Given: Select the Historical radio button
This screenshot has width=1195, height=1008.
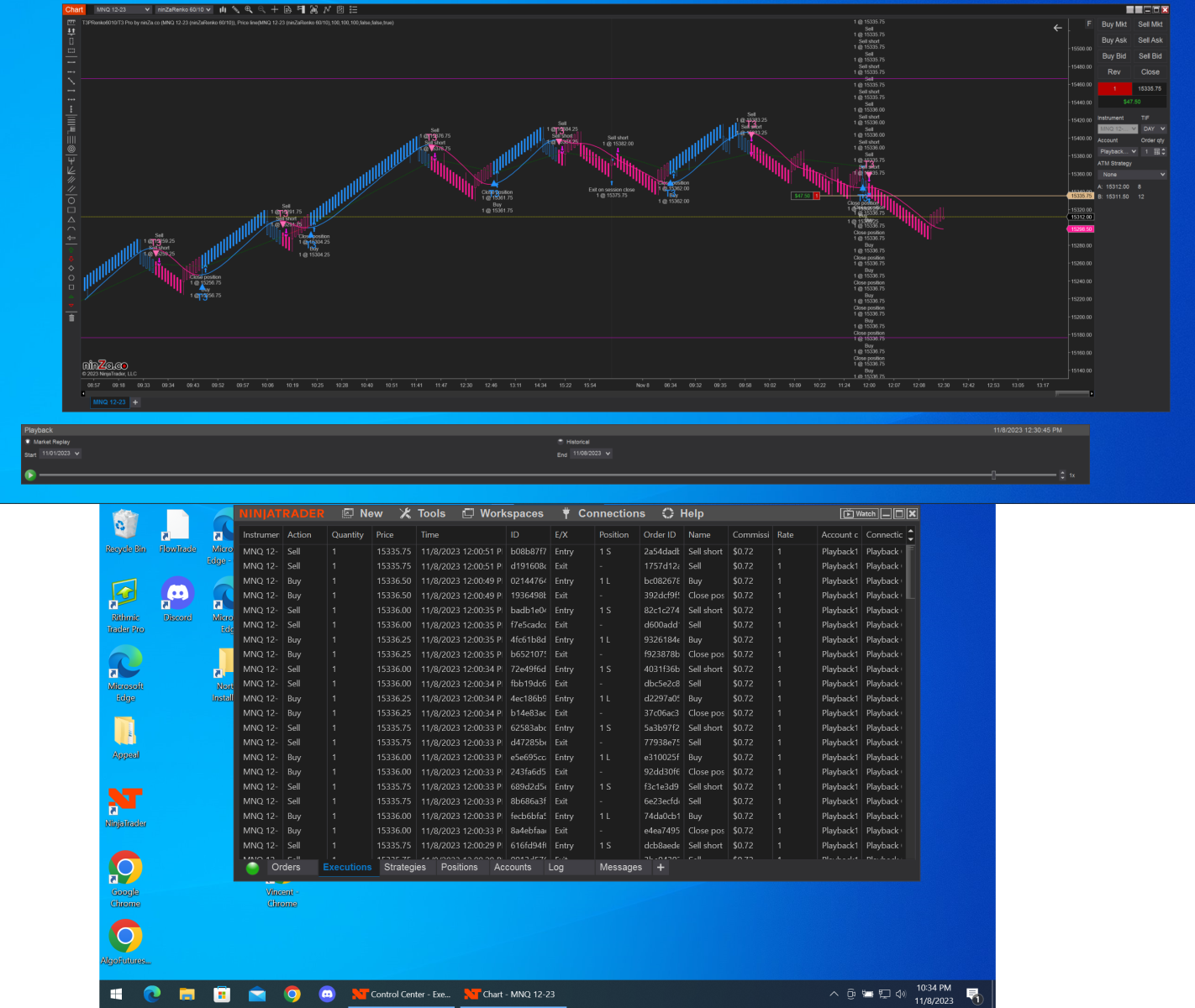Looking at the screenshot, I should click(x=561, y=441).
